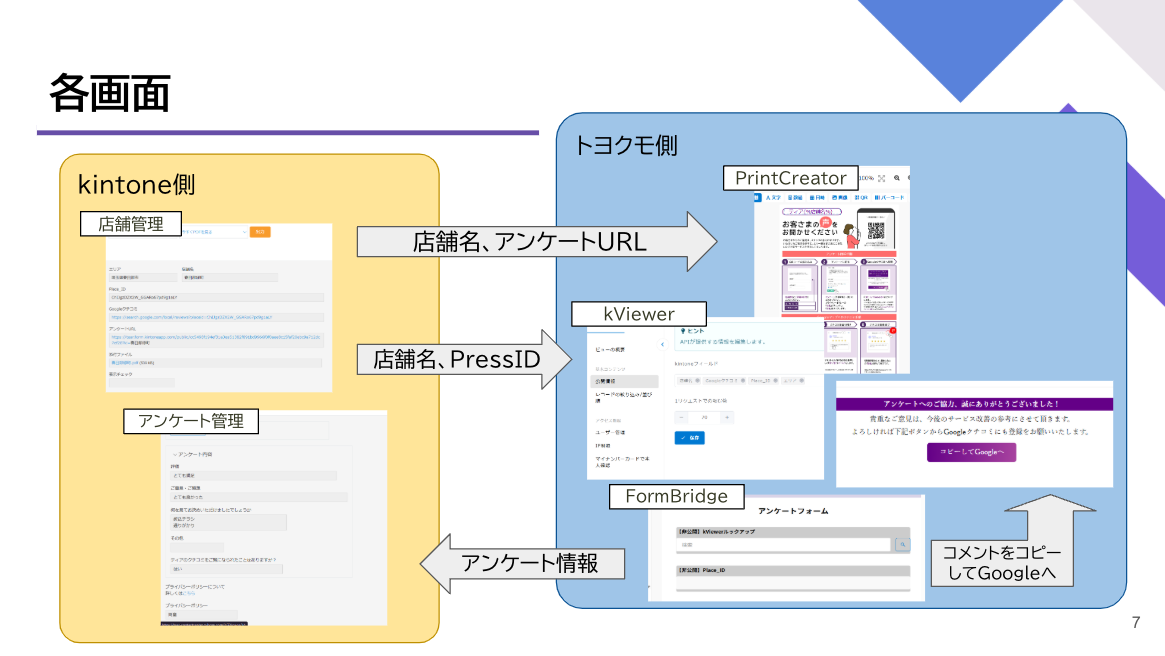Click the 店頭チラシ 通りがかり answer box
The height and width of the screenshot is (656, 1165).
229,522
